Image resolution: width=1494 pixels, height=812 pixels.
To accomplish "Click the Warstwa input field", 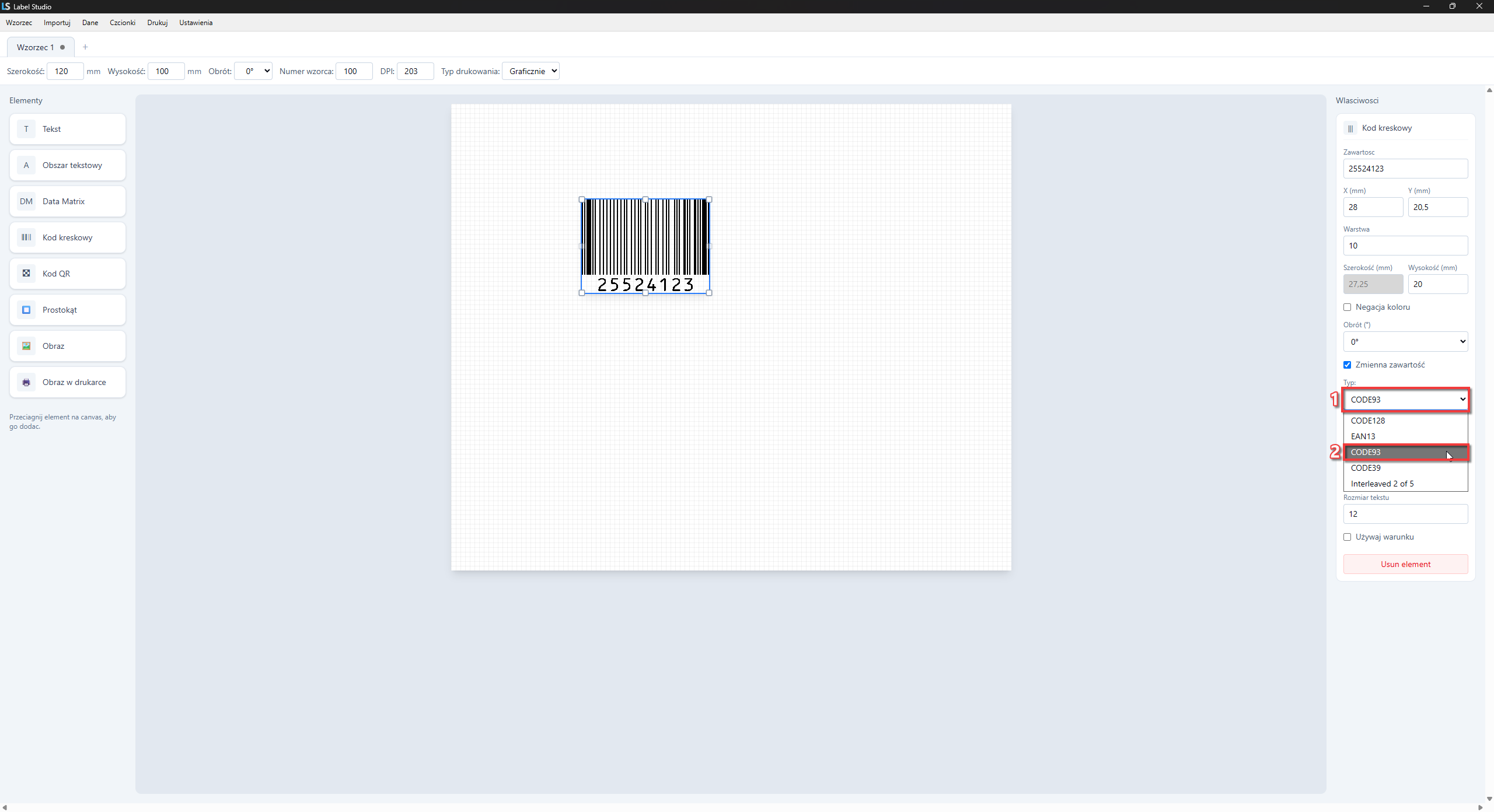I will pos(1405,246).
